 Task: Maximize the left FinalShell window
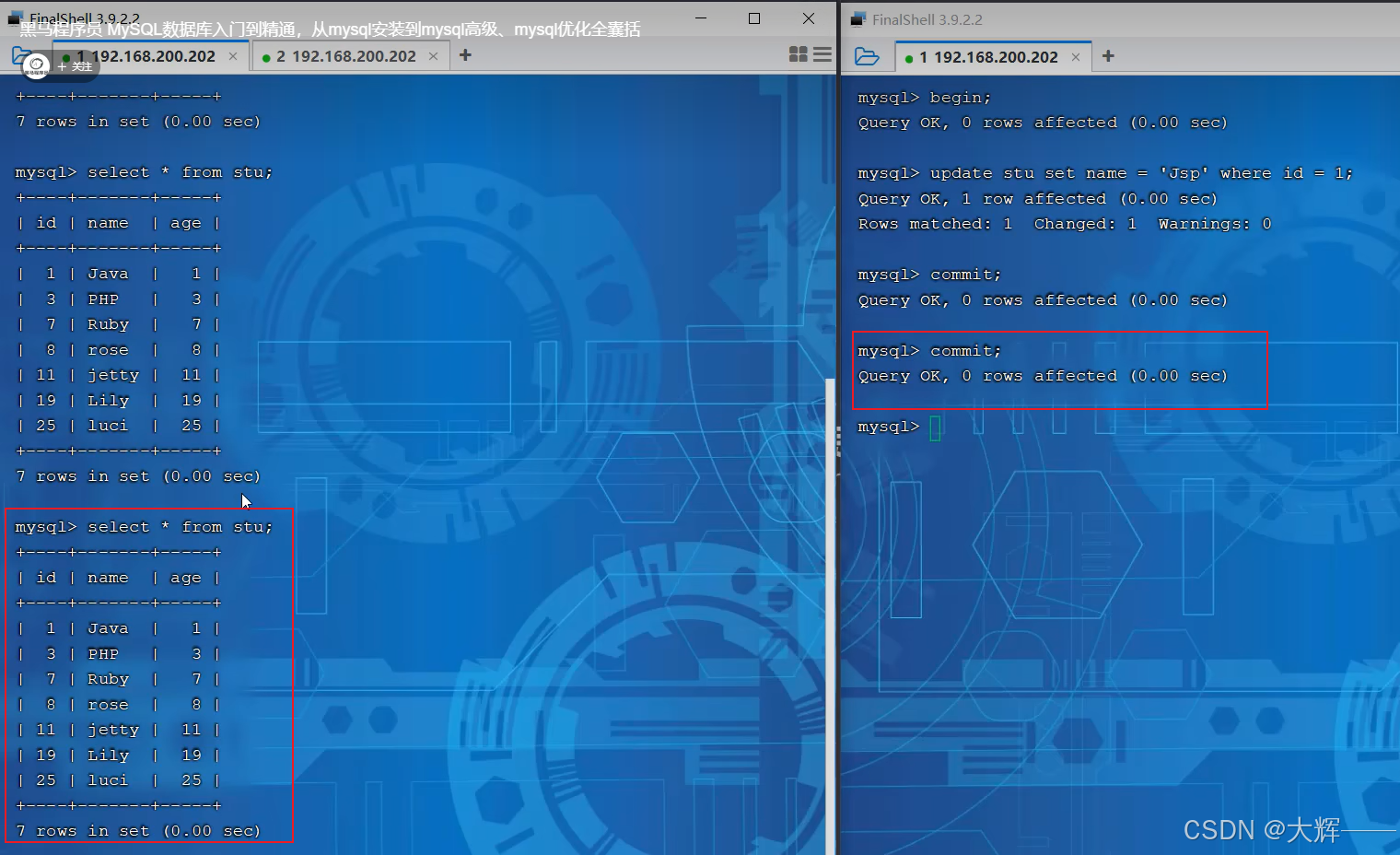pos(754,18)
